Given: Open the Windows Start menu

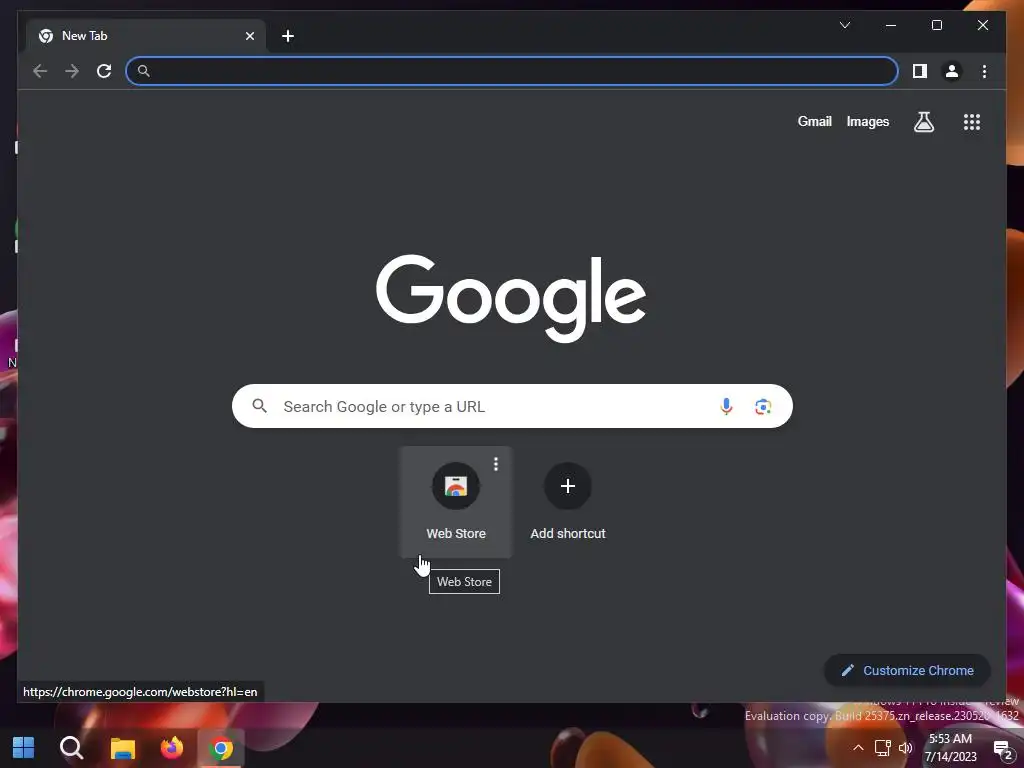Looking at the screenshot, I should coord(24,748).
